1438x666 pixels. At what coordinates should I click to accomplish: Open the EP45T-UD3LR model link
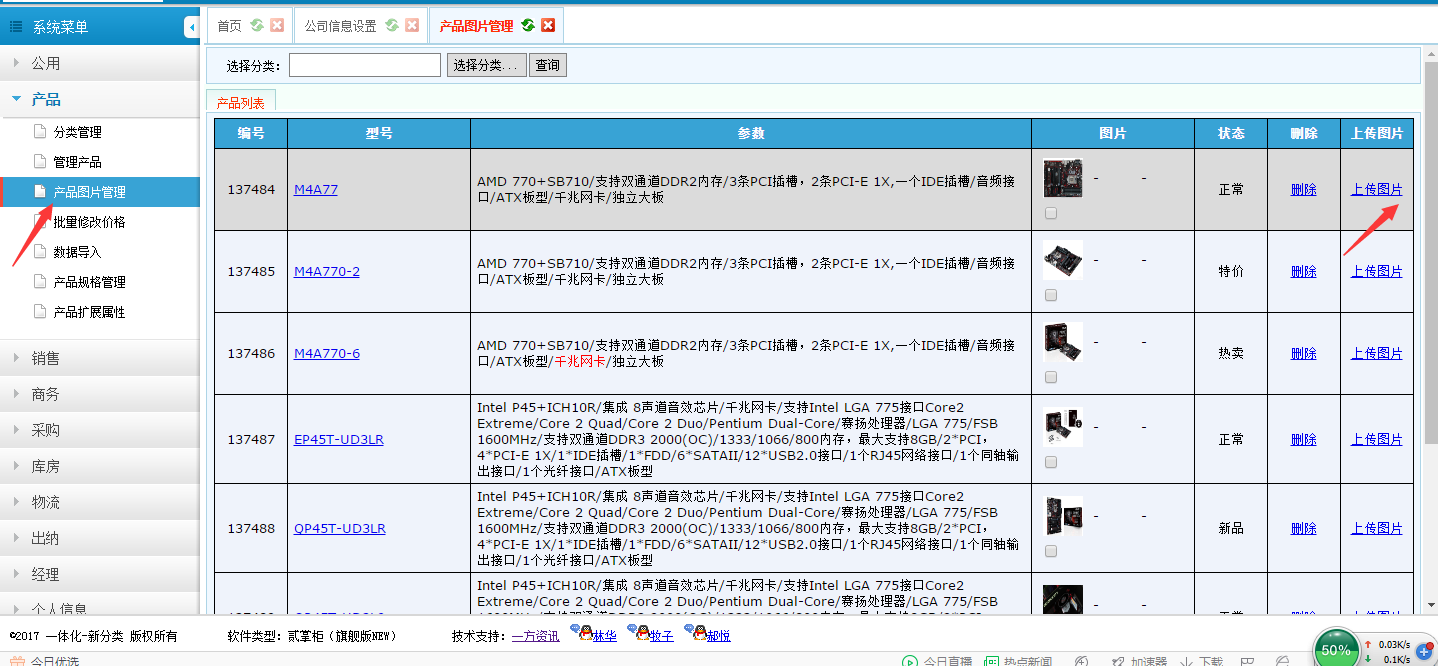coord(339,439)
